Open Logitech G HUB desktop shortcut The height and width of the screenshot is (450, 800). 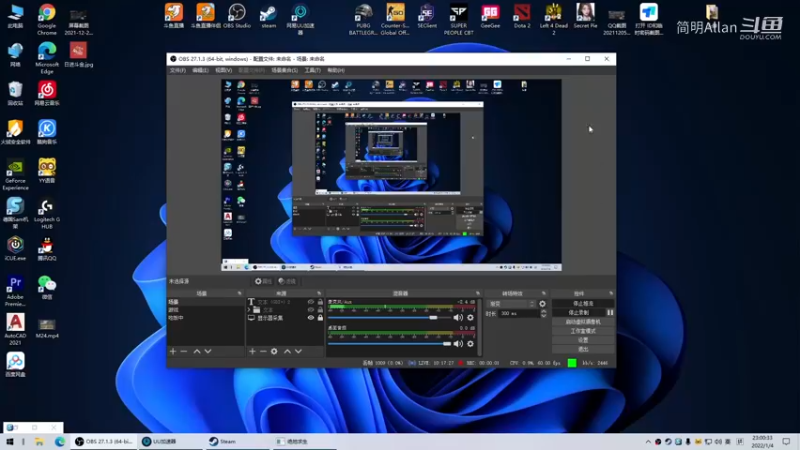pos(47,214)
